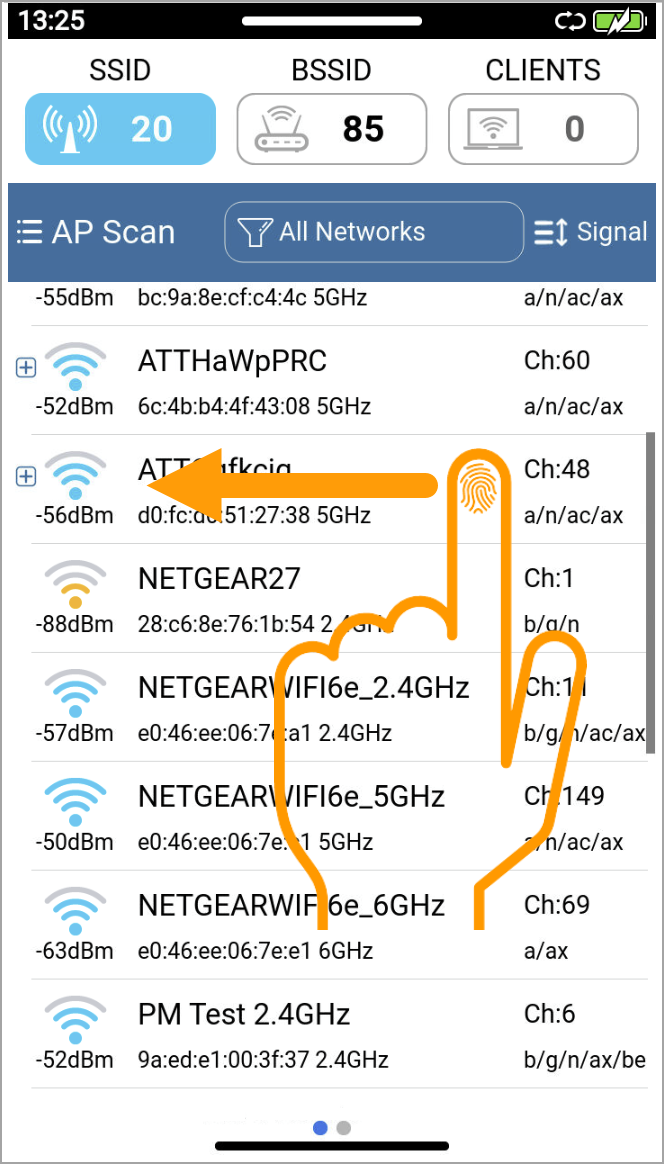The image size is (664, 1164).
Task: Click the network list scrollbar
Action: click(651, 592)
